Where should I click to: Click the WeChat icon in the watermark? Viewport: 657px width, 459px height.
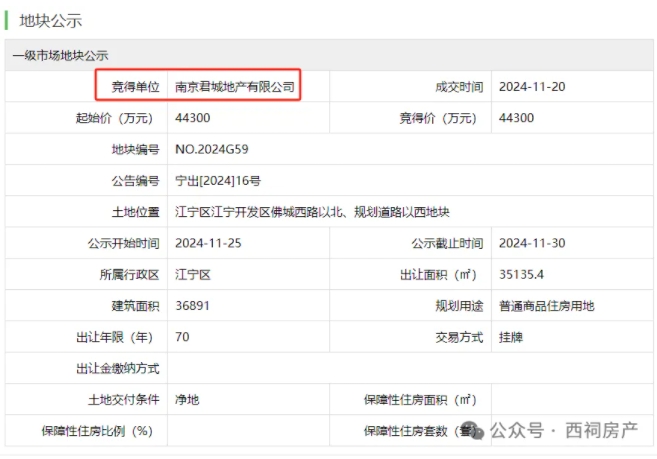(472, 431)
